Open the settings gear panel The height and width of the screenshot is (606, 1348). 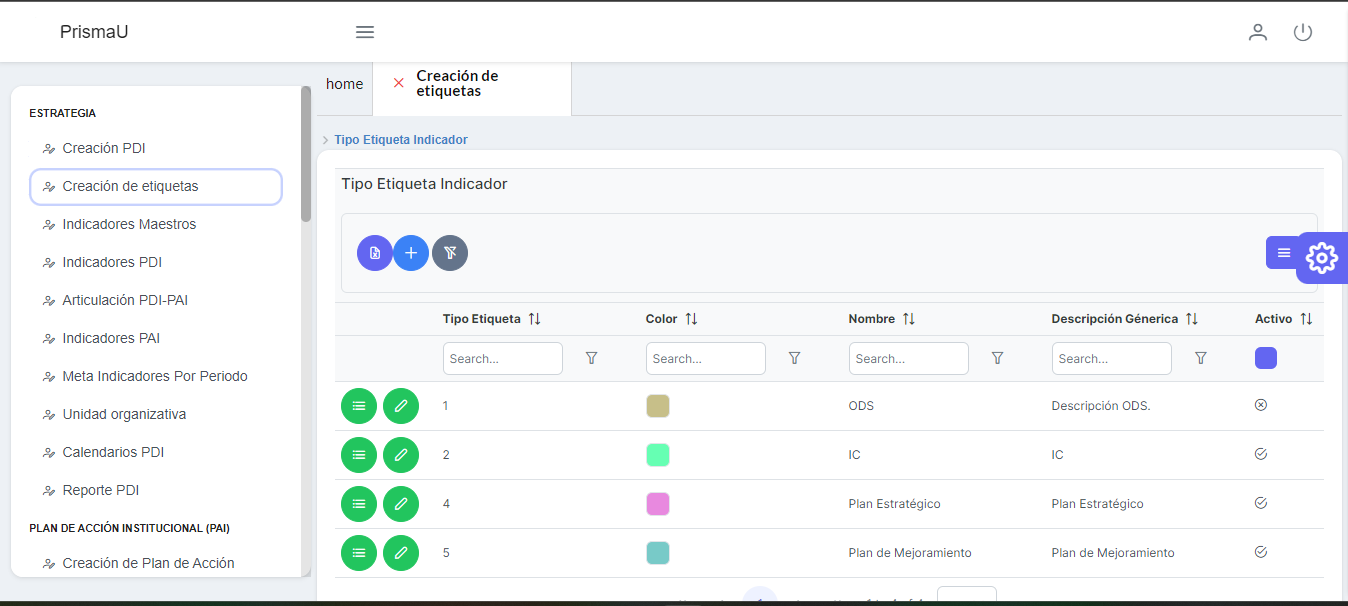(1321, 258)
